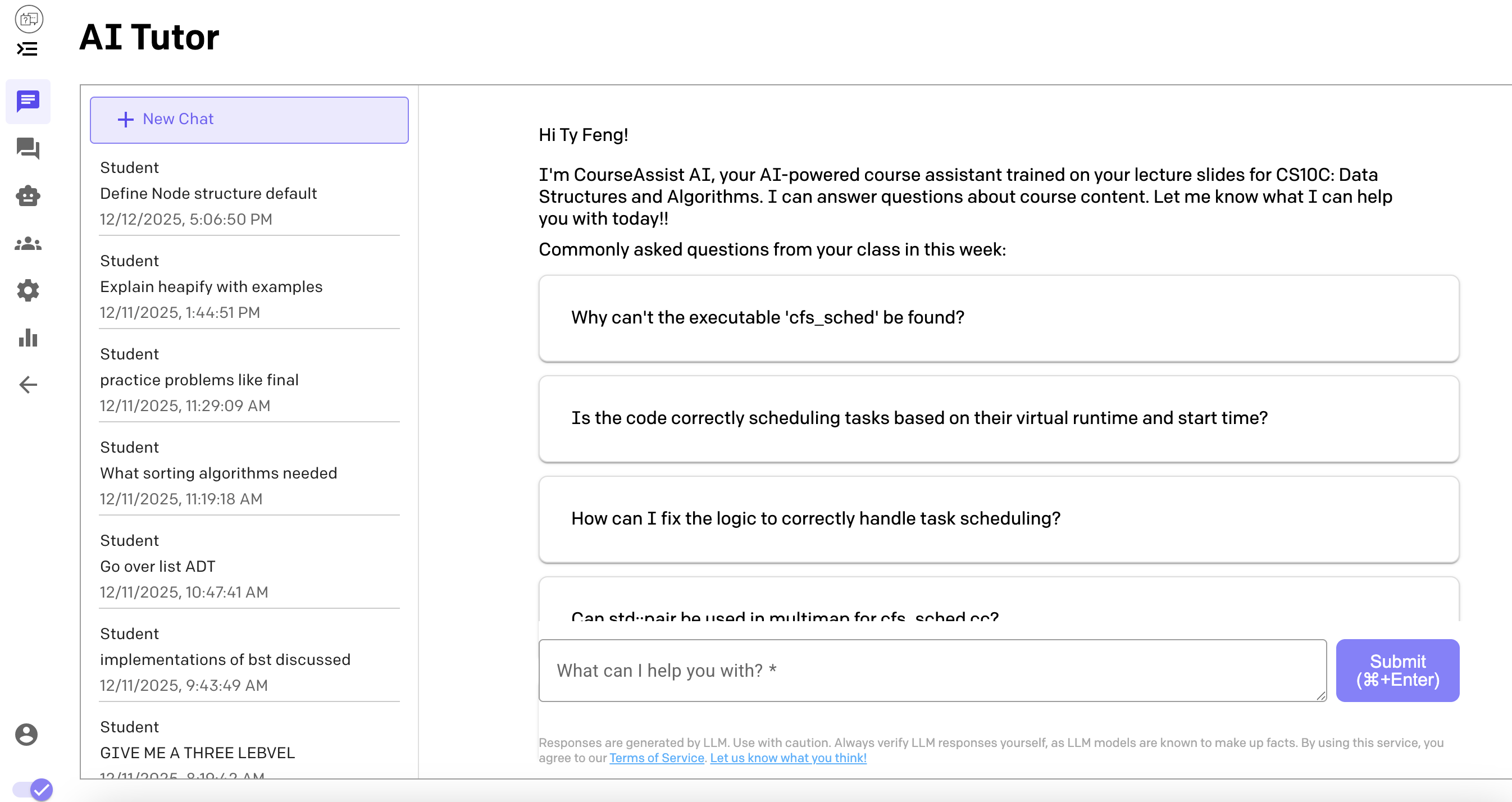
Task: Open the forum conversations icon
Action: click(28, 148)
